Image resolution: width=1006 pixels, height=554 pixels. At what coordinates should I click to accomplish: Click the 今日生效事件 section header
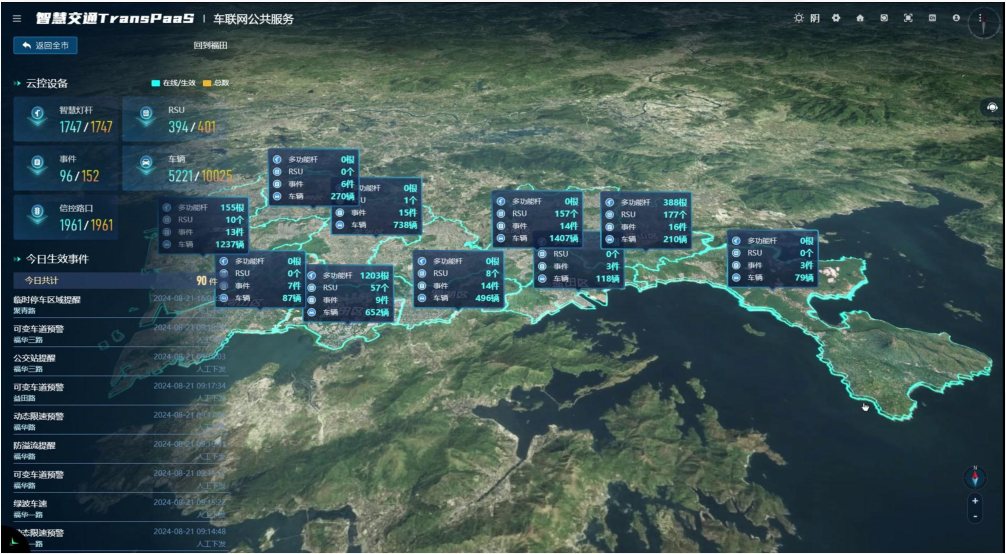tap(57, 259)
